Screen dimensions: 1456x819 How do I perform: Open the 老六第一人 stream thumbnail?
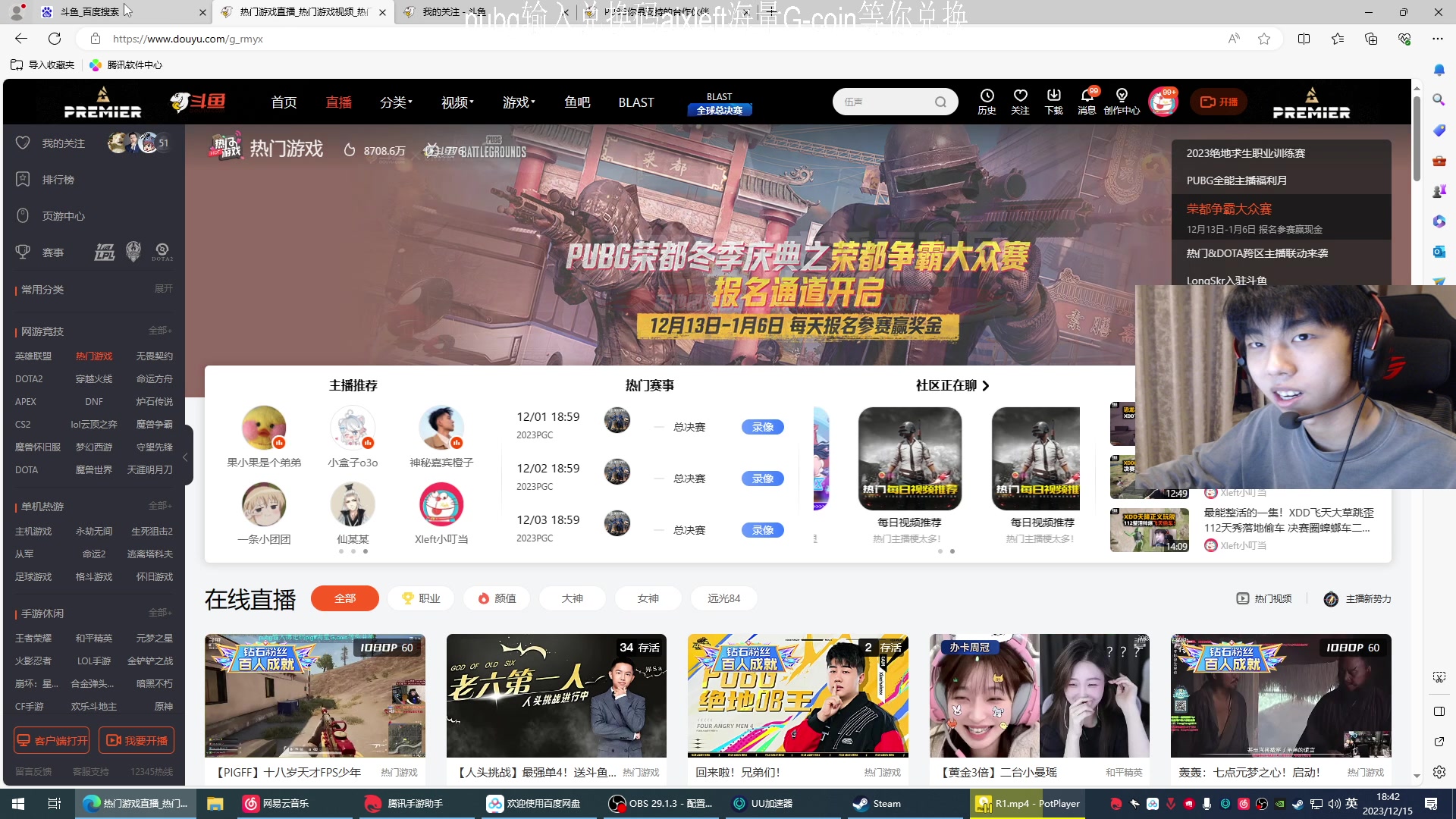(x=557, y=695)
